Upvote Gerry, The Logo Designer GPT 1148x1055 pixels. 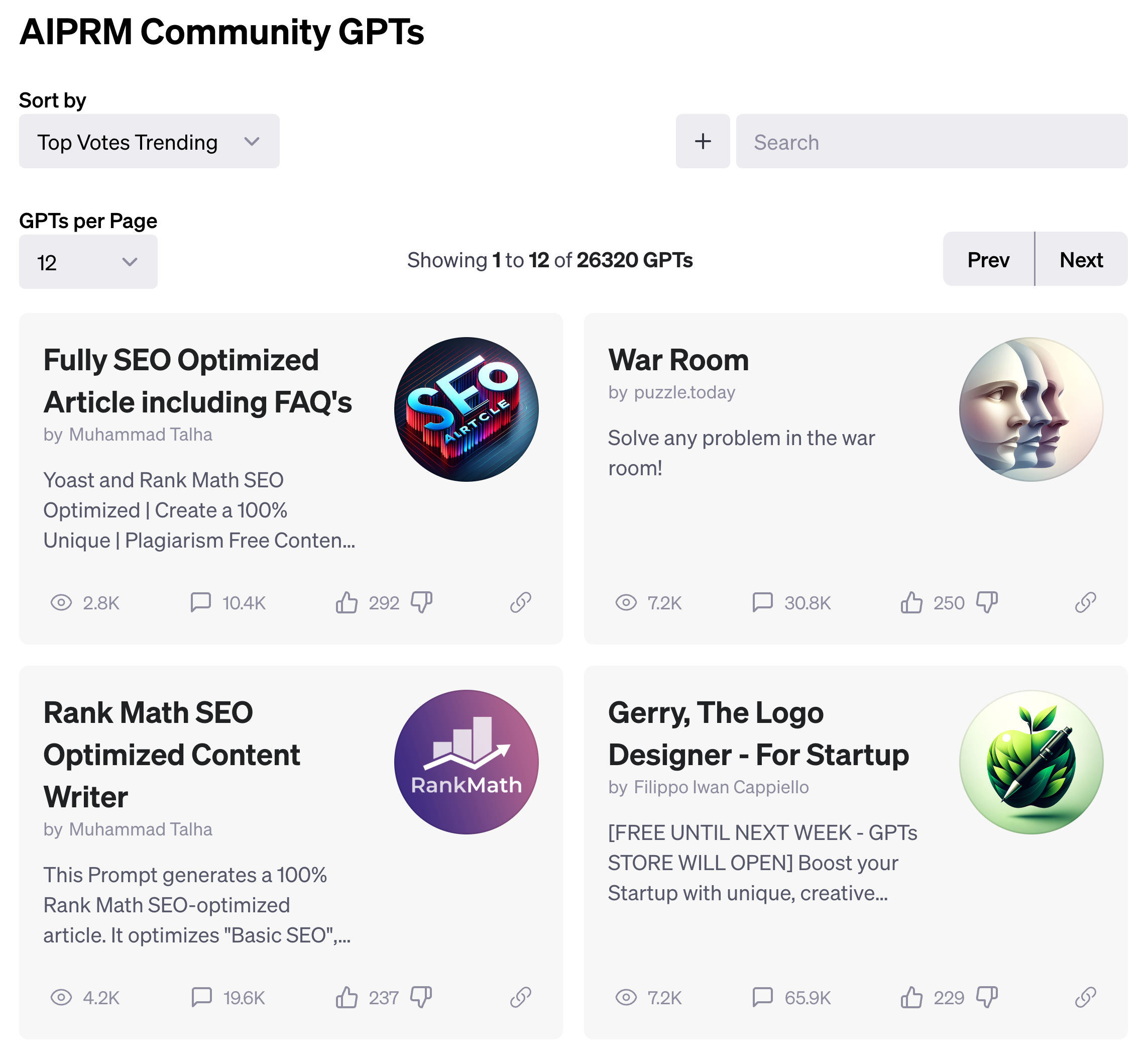pos(911,997)
